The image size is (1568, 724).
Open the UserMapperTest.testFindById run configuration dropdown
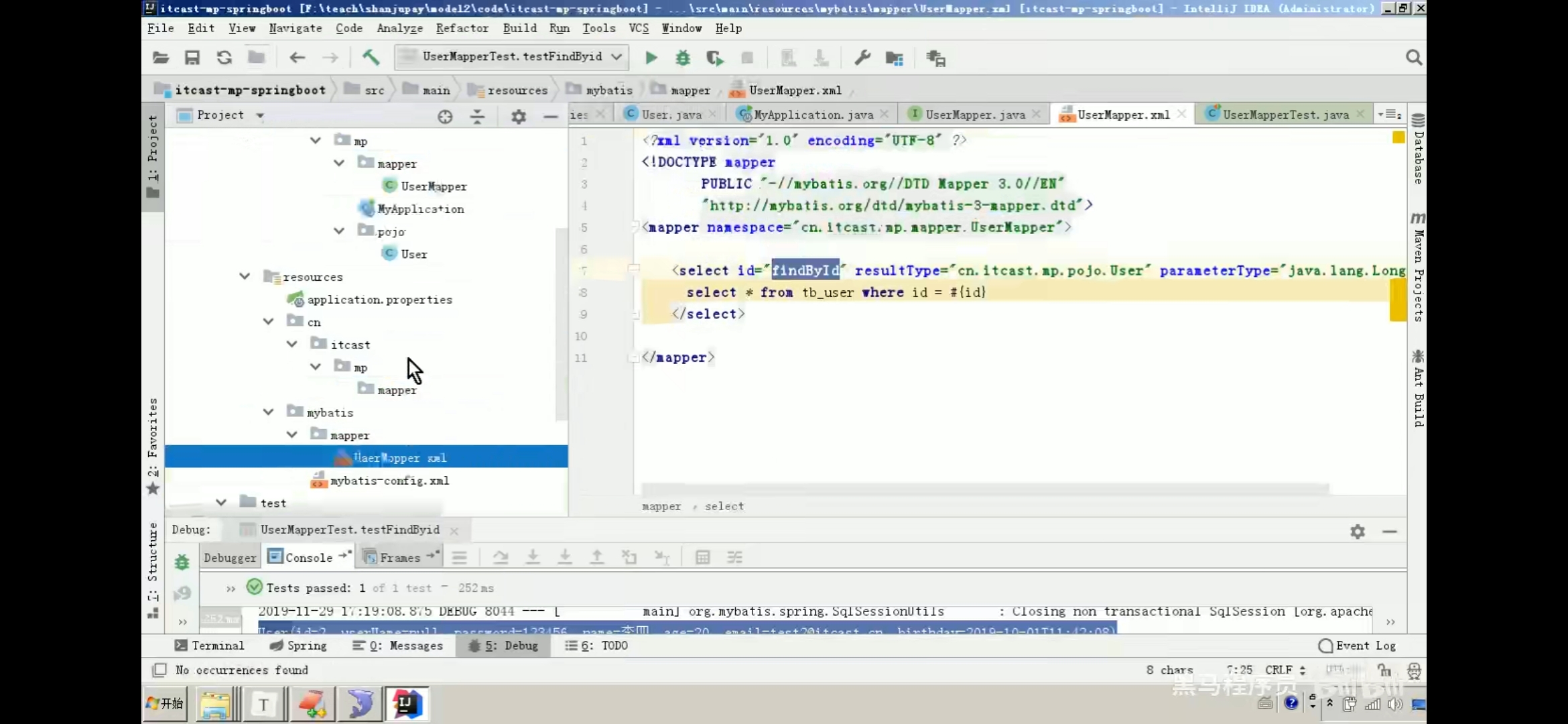pos(511,57)
